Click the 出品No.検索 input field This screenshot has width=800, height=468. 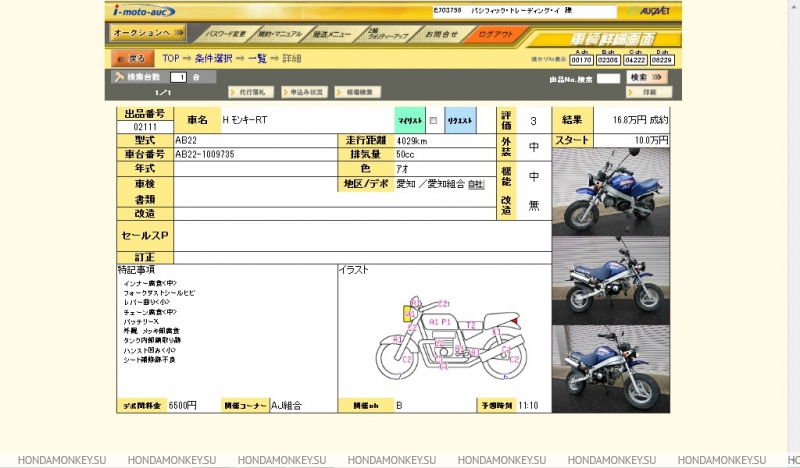pos(608,79)
